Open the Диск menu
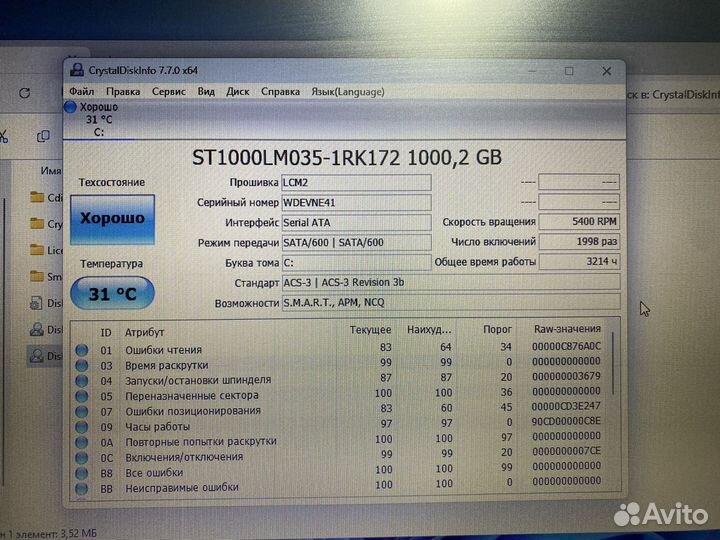 click(x=238, y=92)
